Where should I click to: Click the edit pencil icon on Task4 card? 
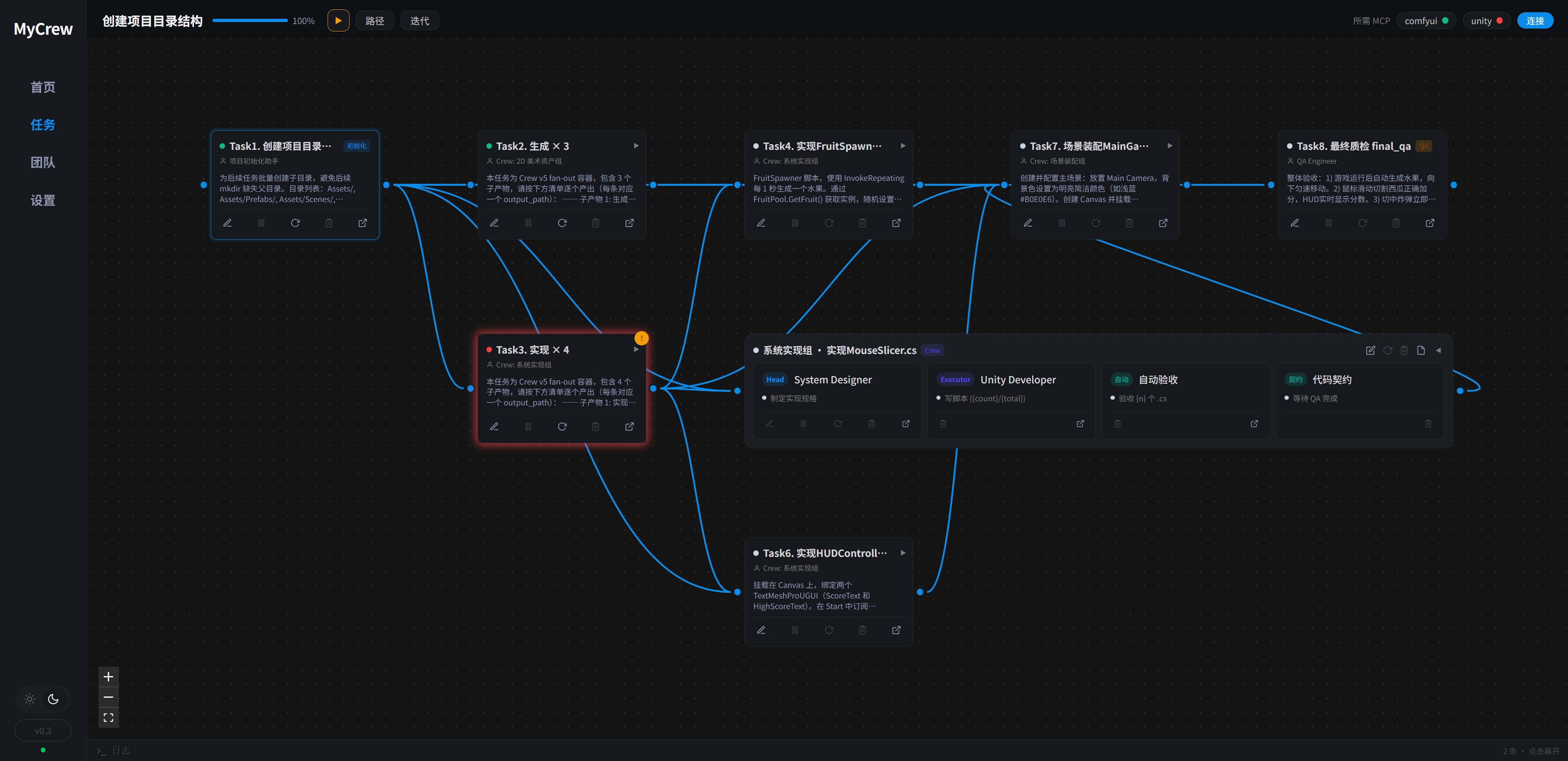761,223
